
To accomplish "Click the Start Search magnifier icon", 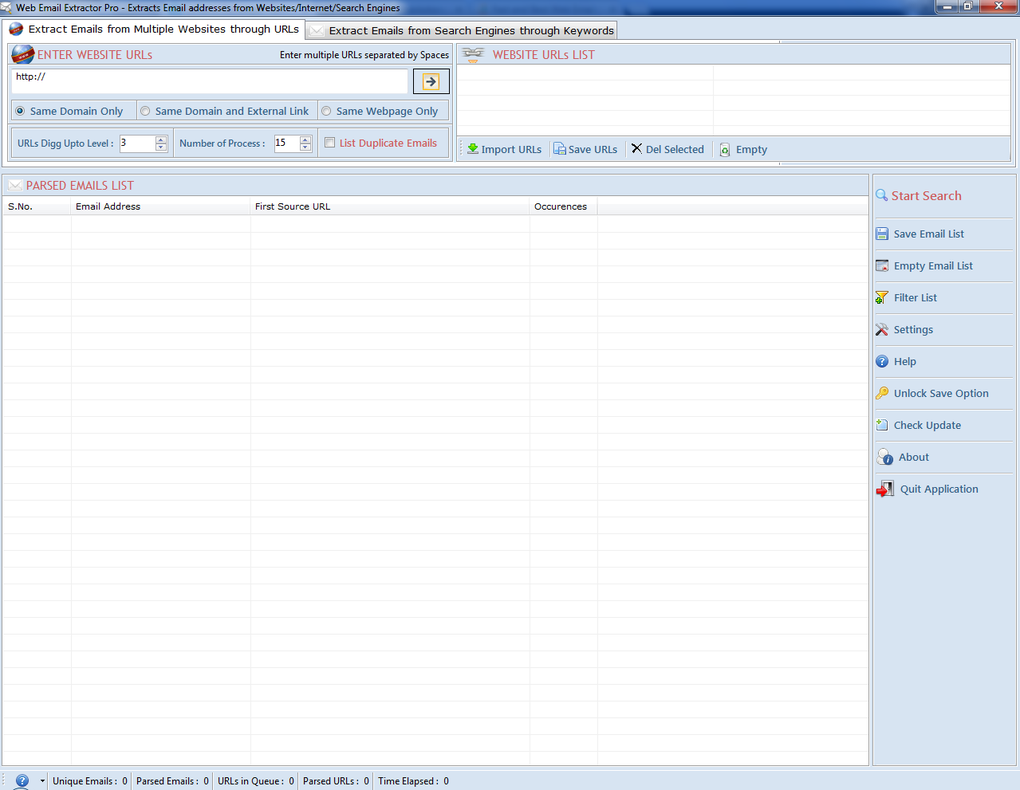I will pos(881,195).
